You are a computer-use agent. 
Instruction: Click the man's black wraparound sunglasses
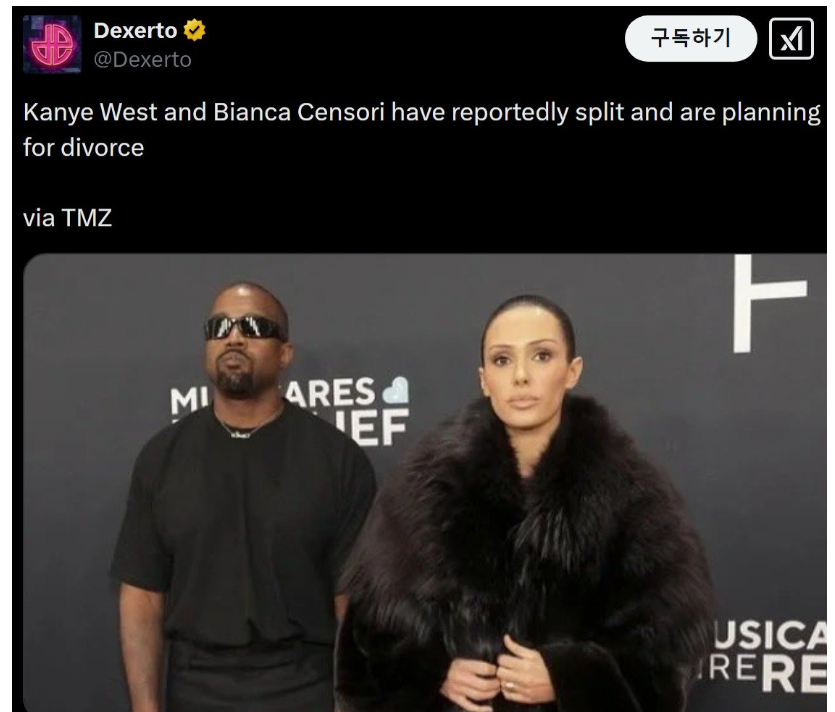click(244, 328)
